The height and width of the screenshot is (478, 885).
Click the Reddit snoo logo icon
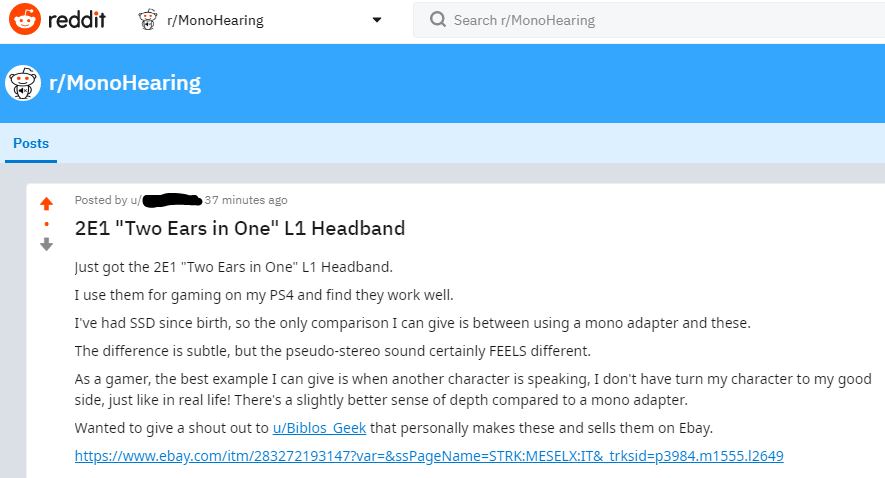click(25, 20)
